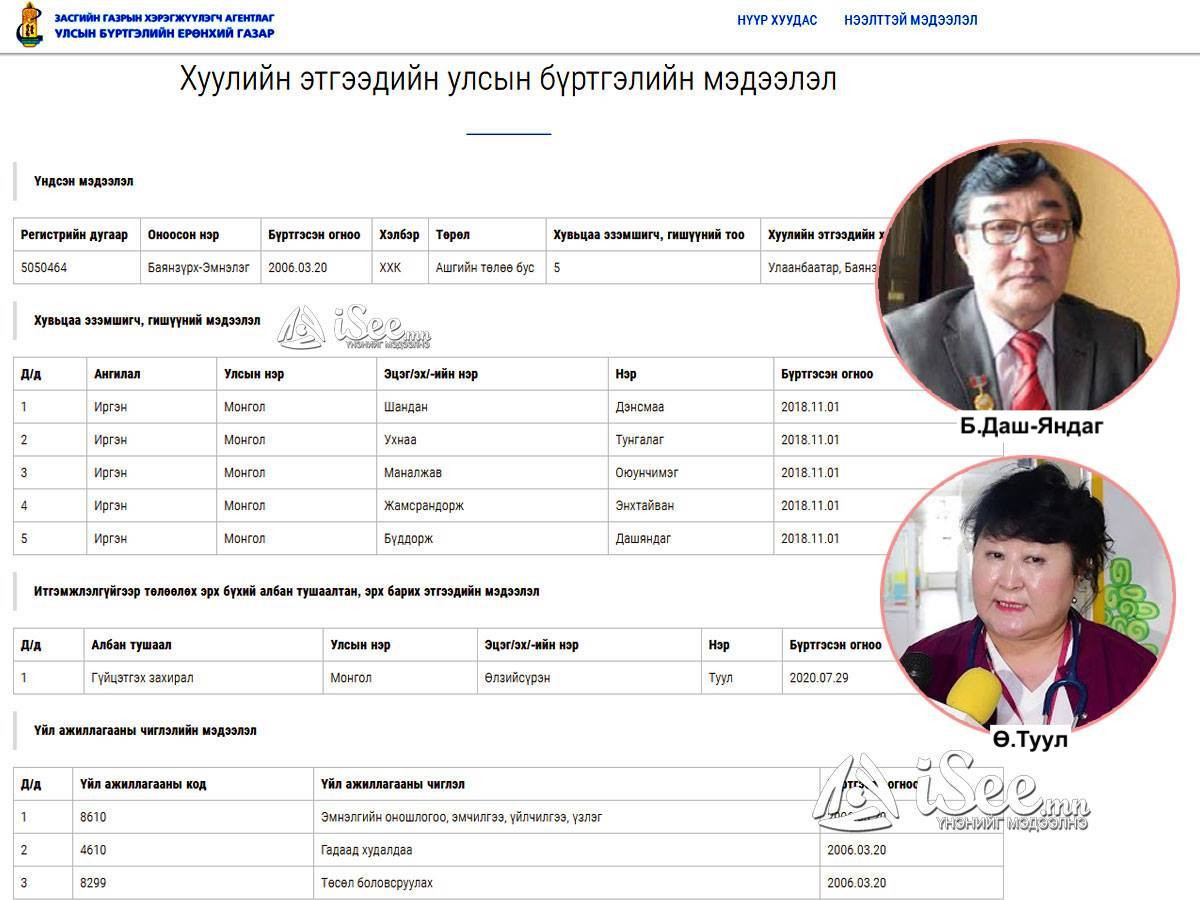Image resolution: width=1200 pixels, height=900 pixels.
Task: Click the Ө.Туул name caption
Action: [x=1030, y=740]
